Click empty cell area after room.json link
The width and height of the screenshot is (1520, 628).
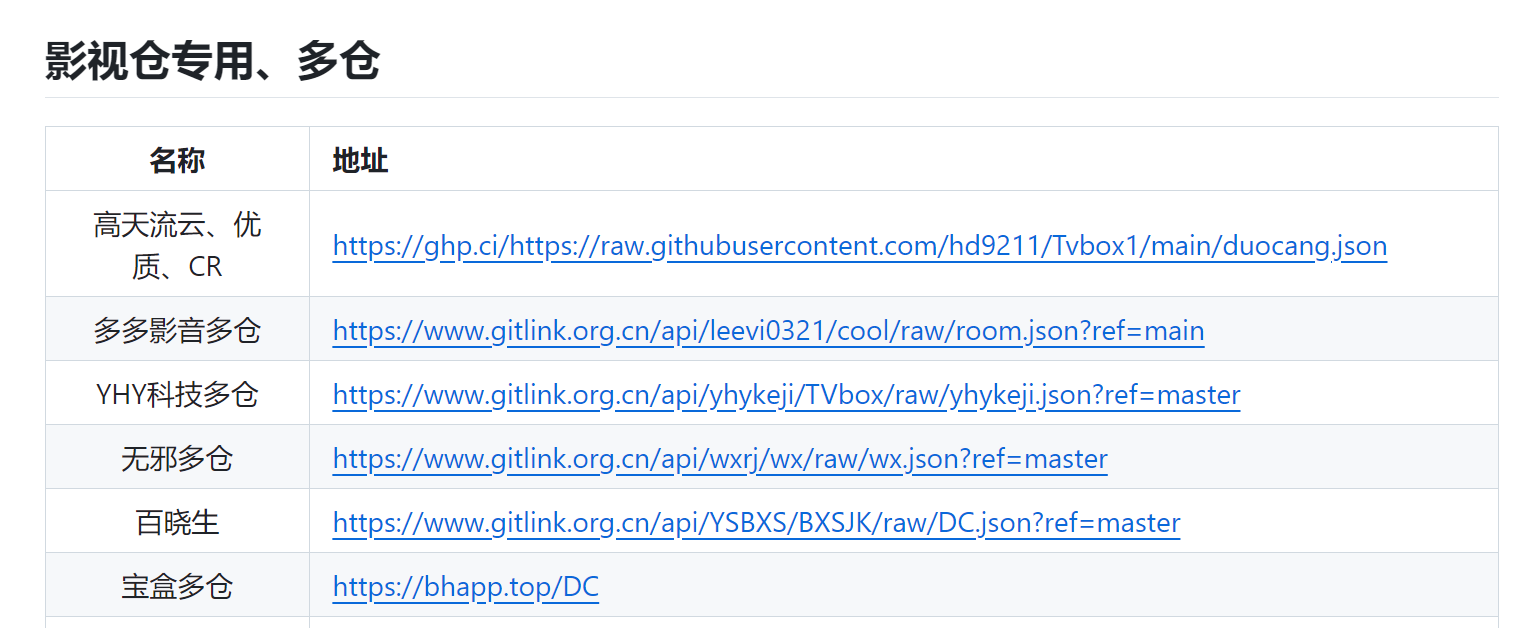click(x=1351, y=330)
